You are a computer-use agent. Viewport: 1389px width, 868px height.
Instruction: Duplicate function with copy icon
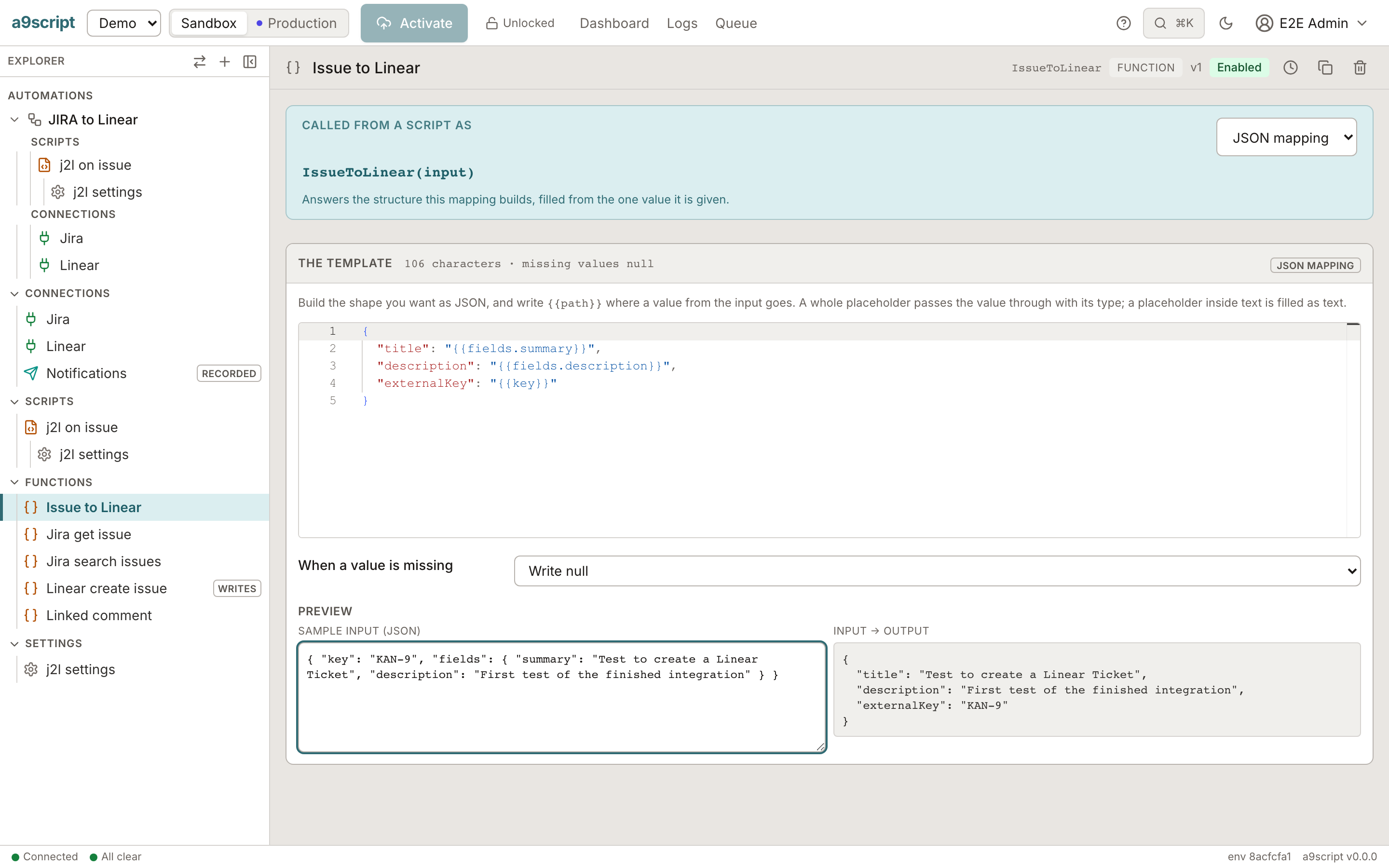pyautogui.click(x=1325, y=68)
